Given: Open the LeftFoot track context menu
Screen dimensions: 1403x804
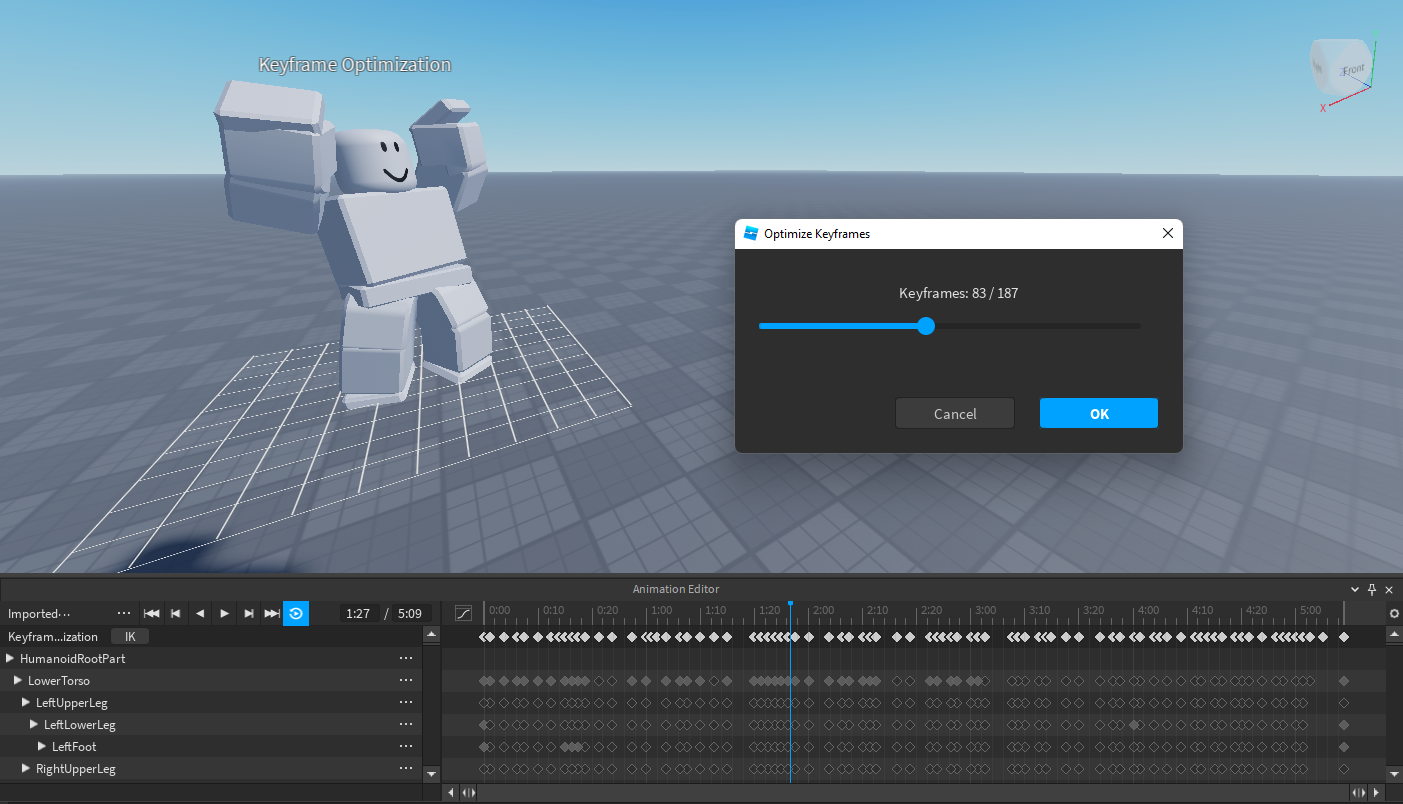Looking at the screenshot, I should click(405, 746).
